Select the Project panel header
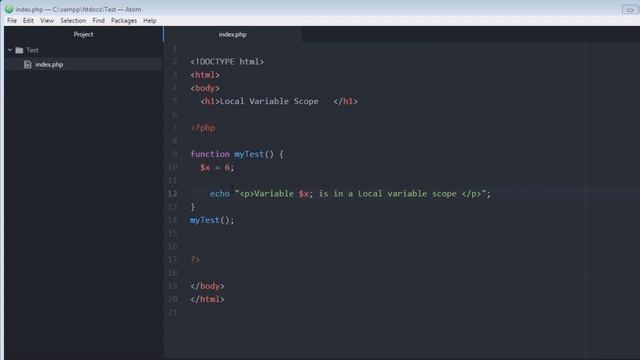Screen dimensions: 640x360 [83, 34]
